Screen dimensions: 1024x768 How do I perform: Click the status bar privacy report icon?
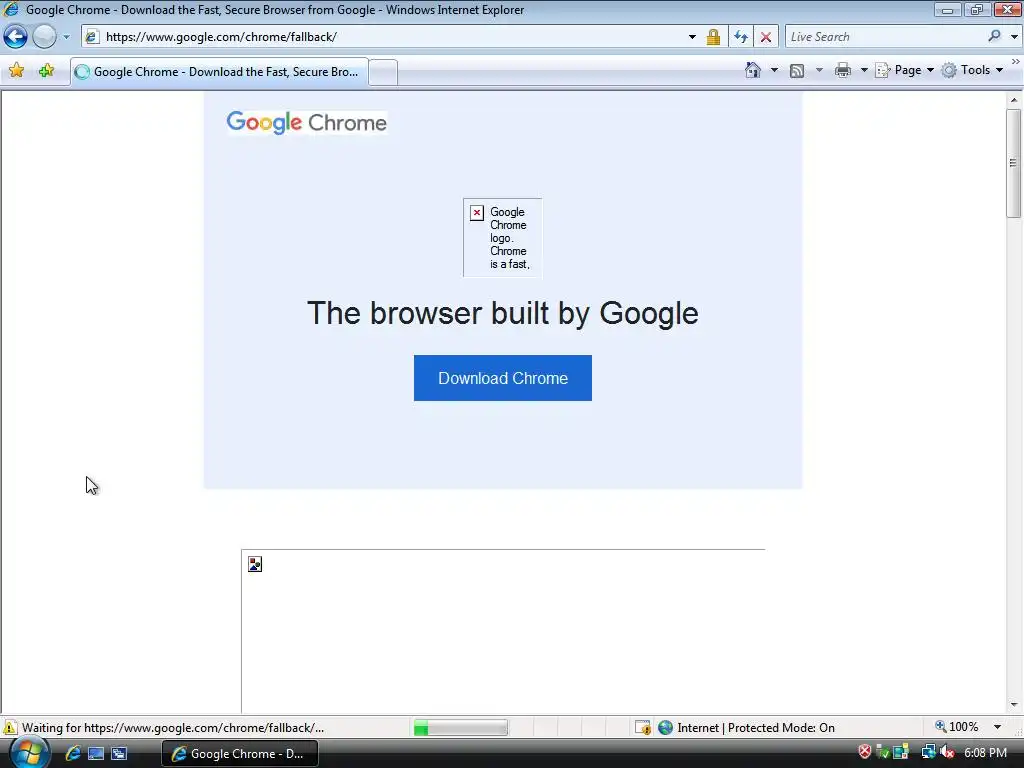click(x=643, y=728)
